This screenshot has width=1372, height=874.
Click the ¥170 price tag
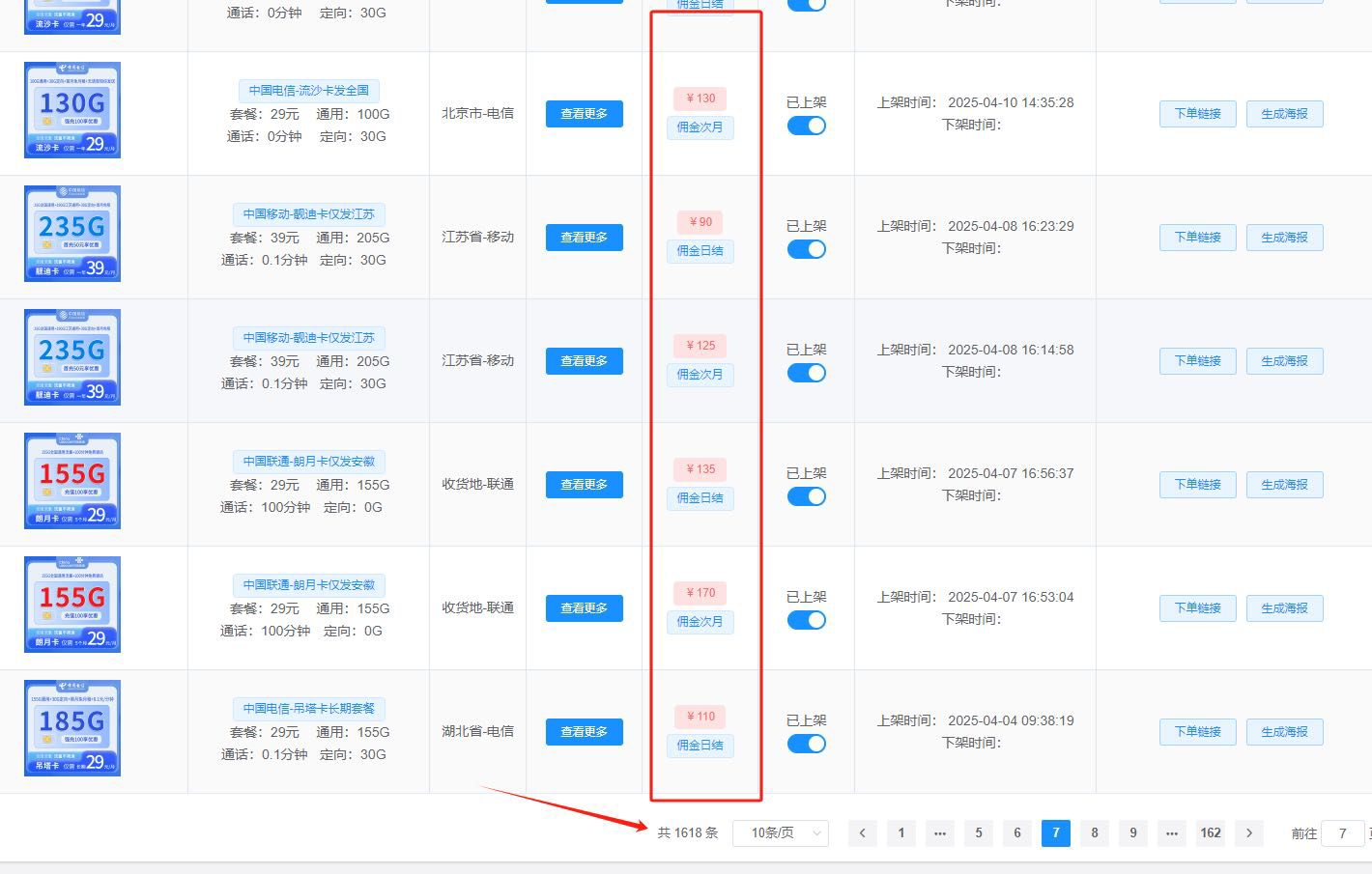700,593
